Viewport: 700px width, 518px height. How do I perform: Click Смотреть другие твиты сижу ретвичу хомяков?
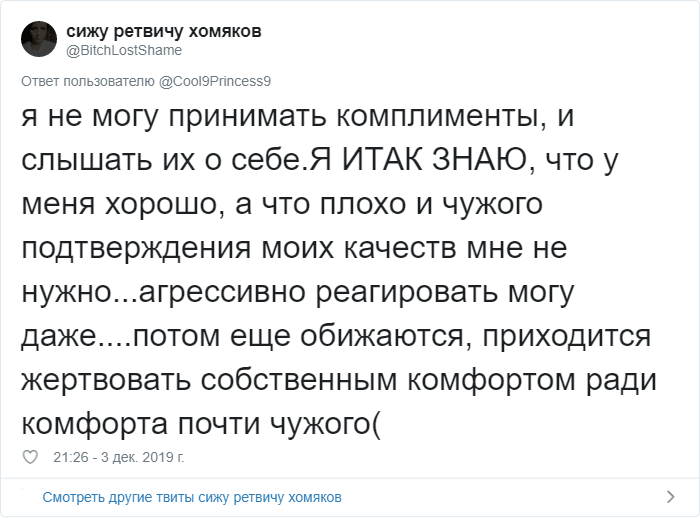click(x=192, y=497)
